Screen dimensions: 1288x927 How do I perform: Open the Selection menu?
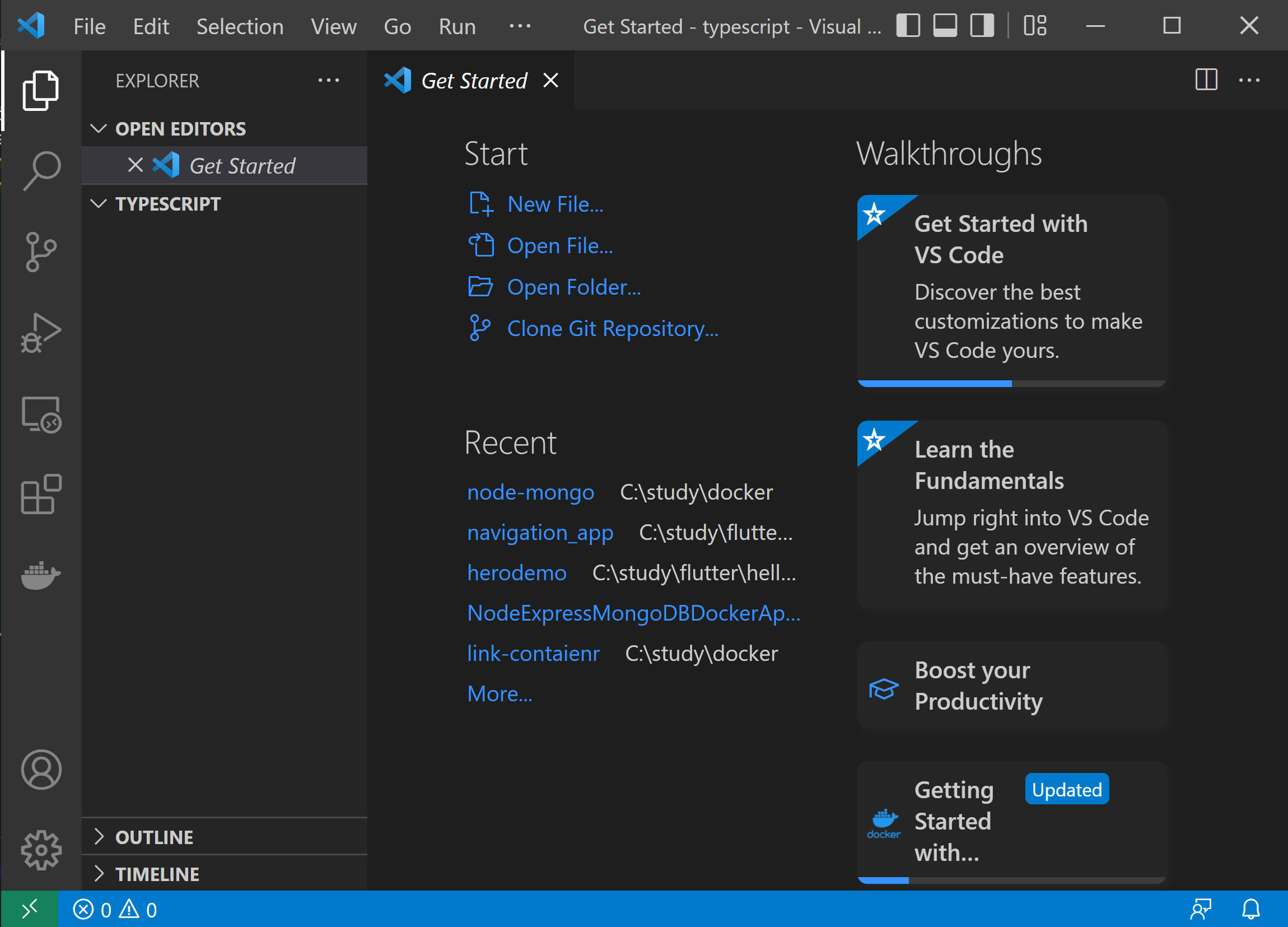tap(240, 27)
